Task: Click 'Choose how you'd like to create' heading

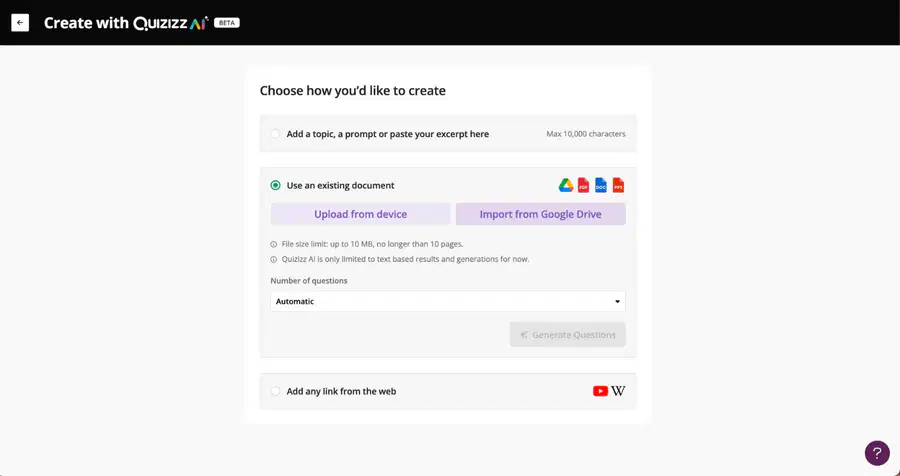Action: pos(352,91)
